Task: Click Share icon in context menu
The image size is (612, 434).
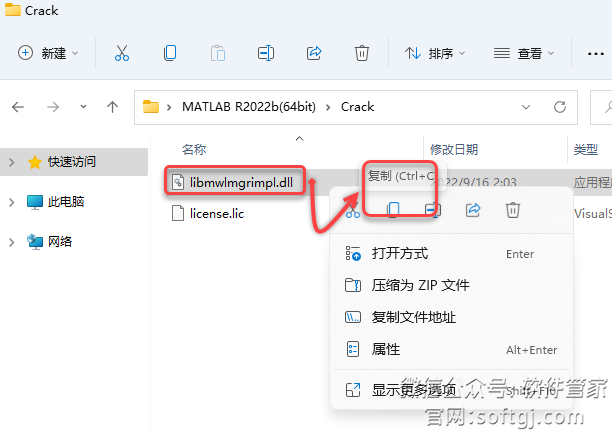Action: (473, 210)
